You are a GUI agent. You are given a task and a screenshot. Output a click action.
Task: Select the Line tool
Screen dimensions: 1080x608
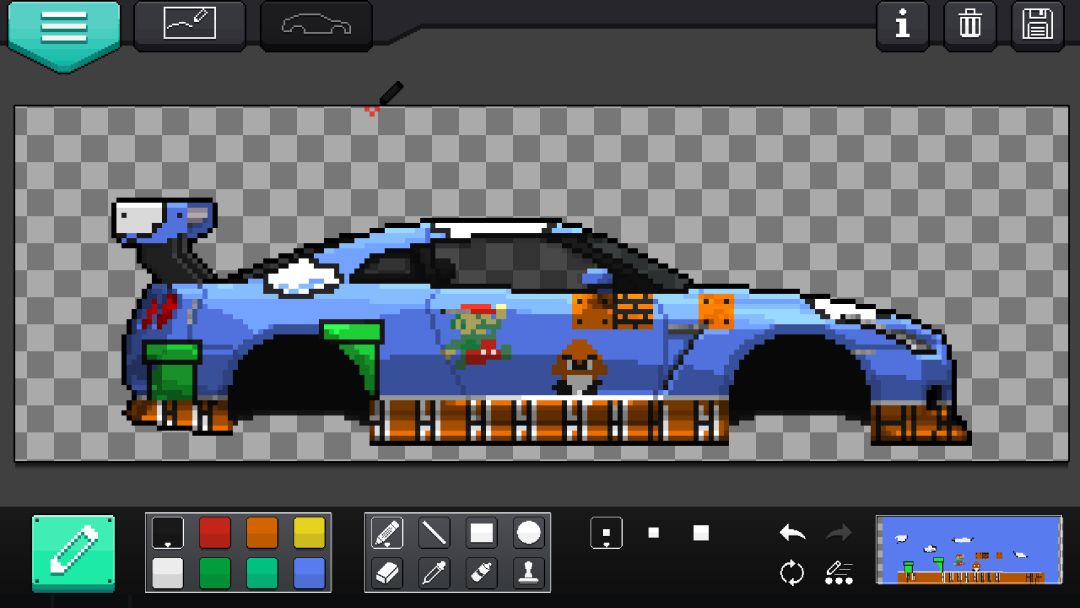pos(434,532)
